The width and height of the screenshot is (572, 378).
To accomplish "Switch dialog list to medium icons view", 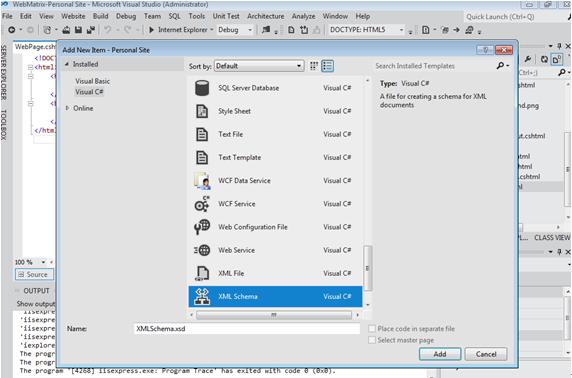I will click(x=327, y=66).
